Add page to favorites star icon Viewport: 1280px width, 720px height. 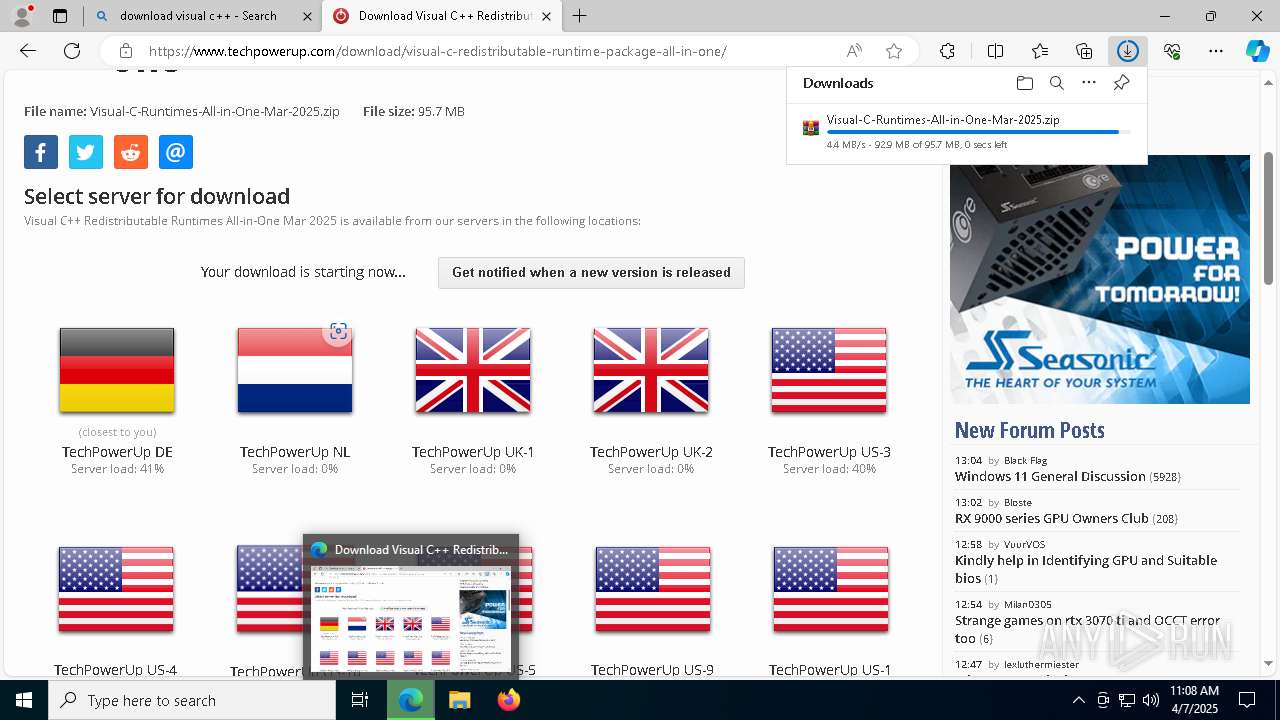[894, 51]
